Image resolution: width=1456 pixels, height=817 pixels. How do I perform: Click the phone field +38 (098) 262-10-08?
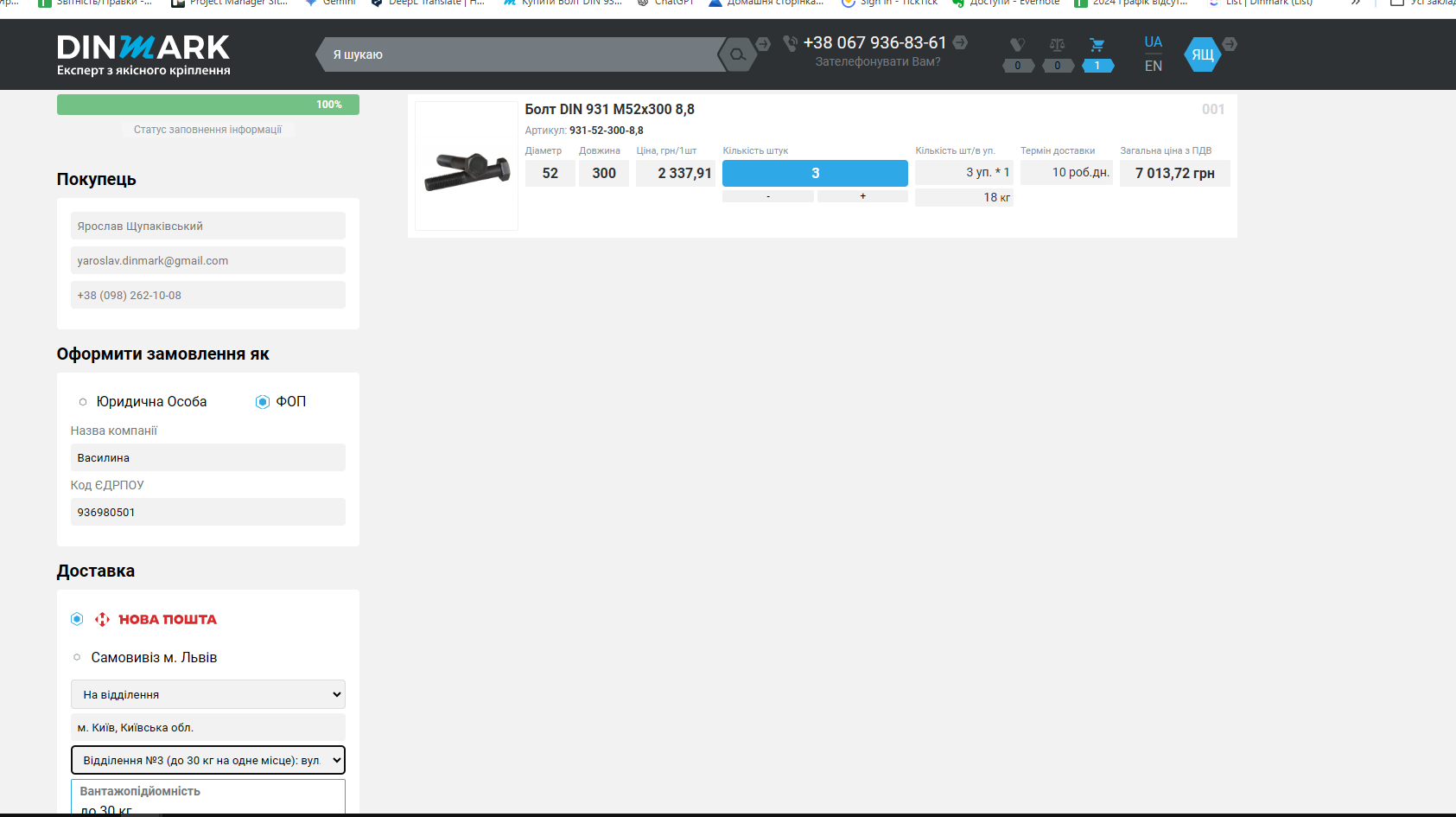(208, 295)
